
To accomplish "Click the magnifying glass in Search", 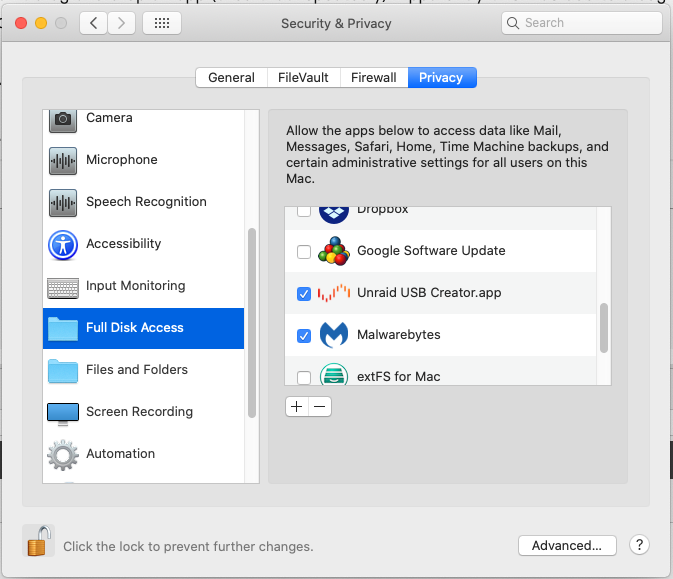I will (513, 23).
